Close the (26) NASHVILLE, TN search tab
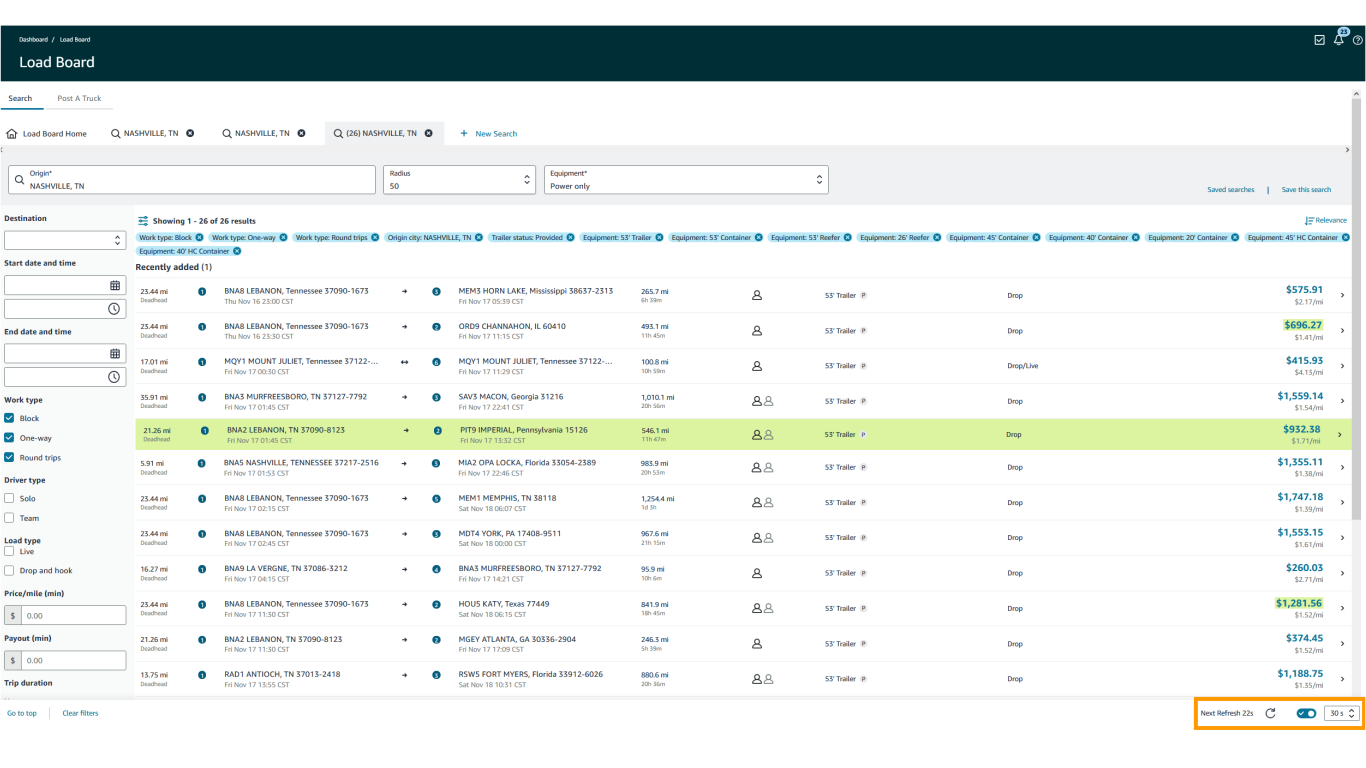1366x768 pixels. (429, 133)
